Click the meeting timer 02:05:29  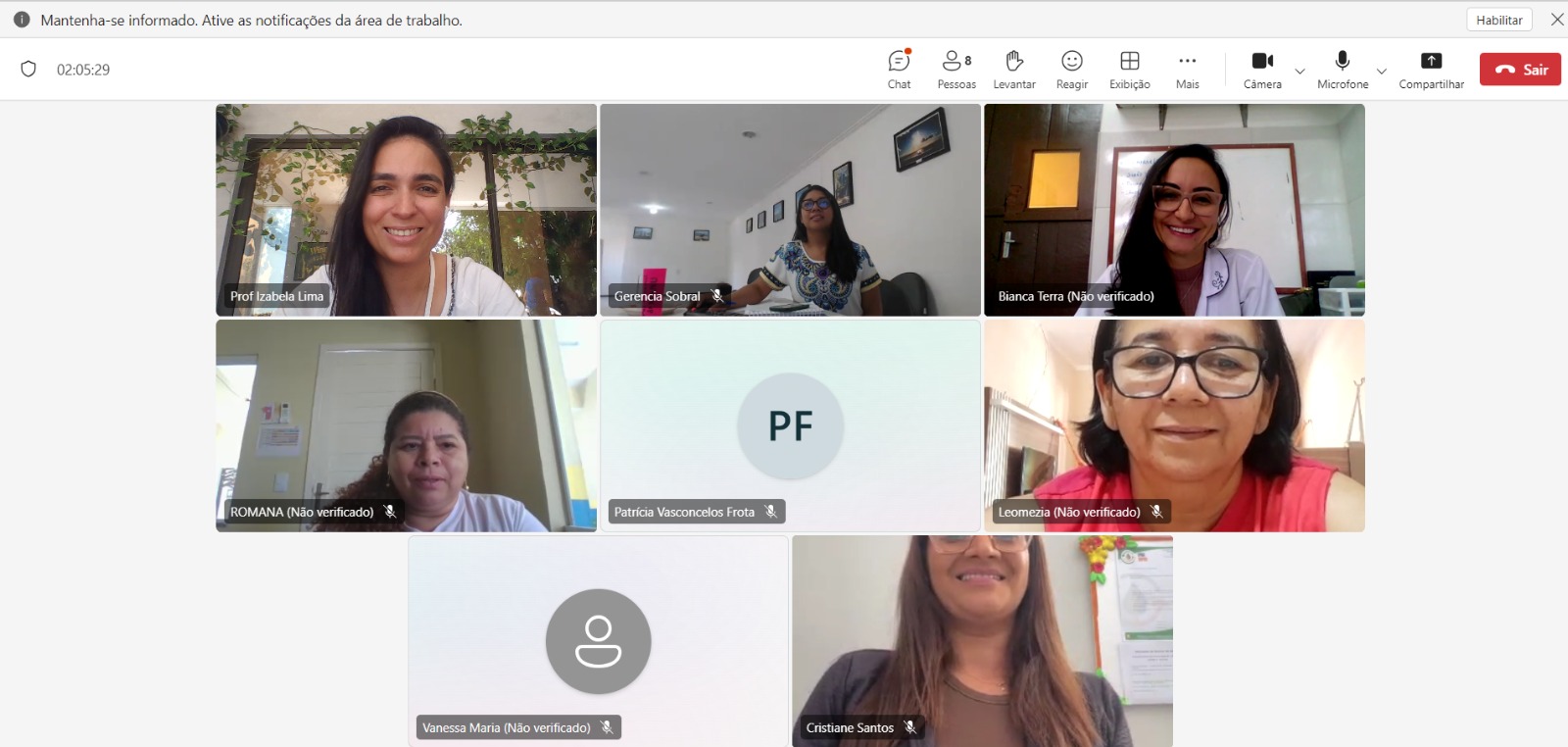[x=83, y=70]
